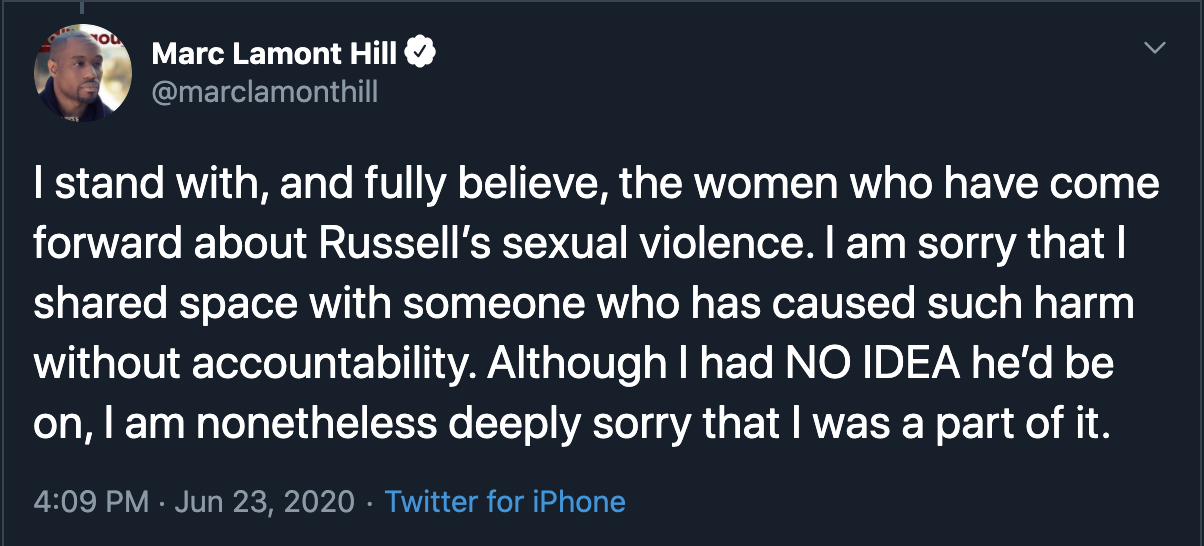Click the @marclamonthill handle
1204x546 pixels.
pos(265,93)
